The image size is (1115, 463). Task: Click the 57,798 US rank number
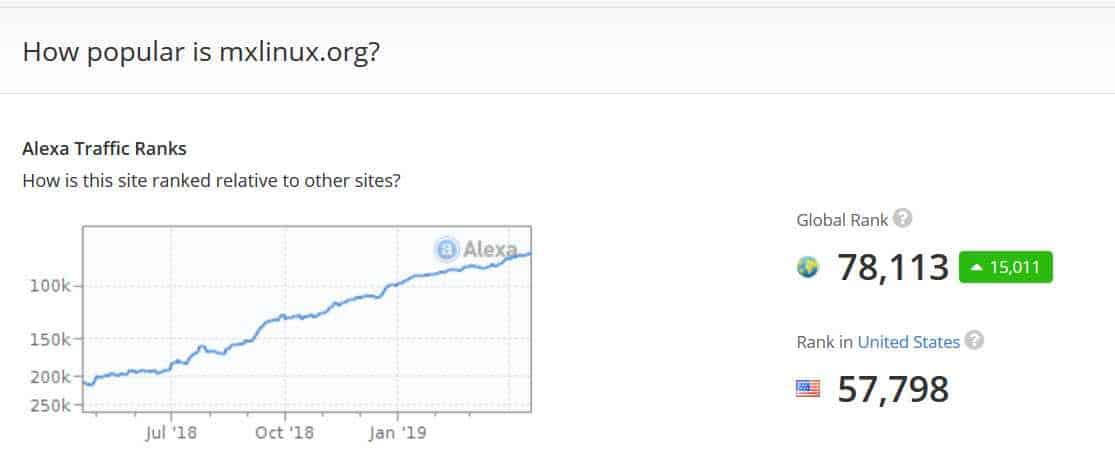coord(893,389)
